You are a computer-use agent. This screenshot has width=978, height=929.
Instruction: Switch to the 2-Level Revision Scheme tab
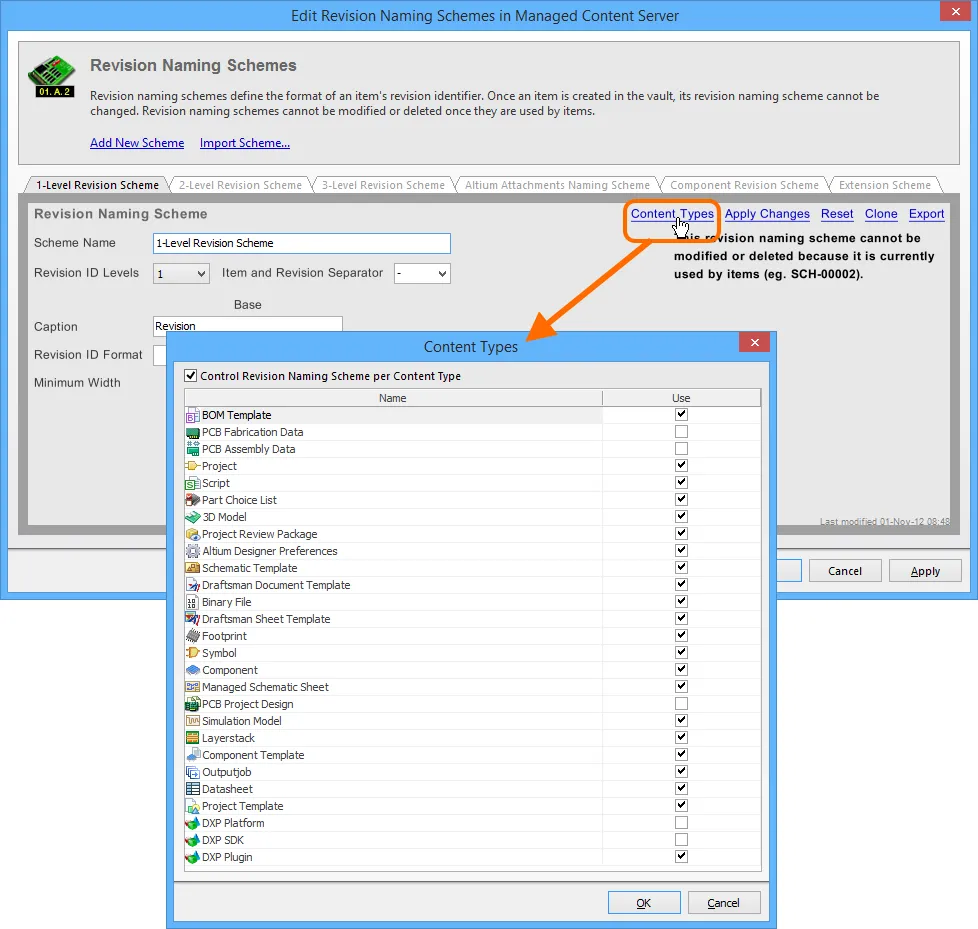tap(240, 185)
